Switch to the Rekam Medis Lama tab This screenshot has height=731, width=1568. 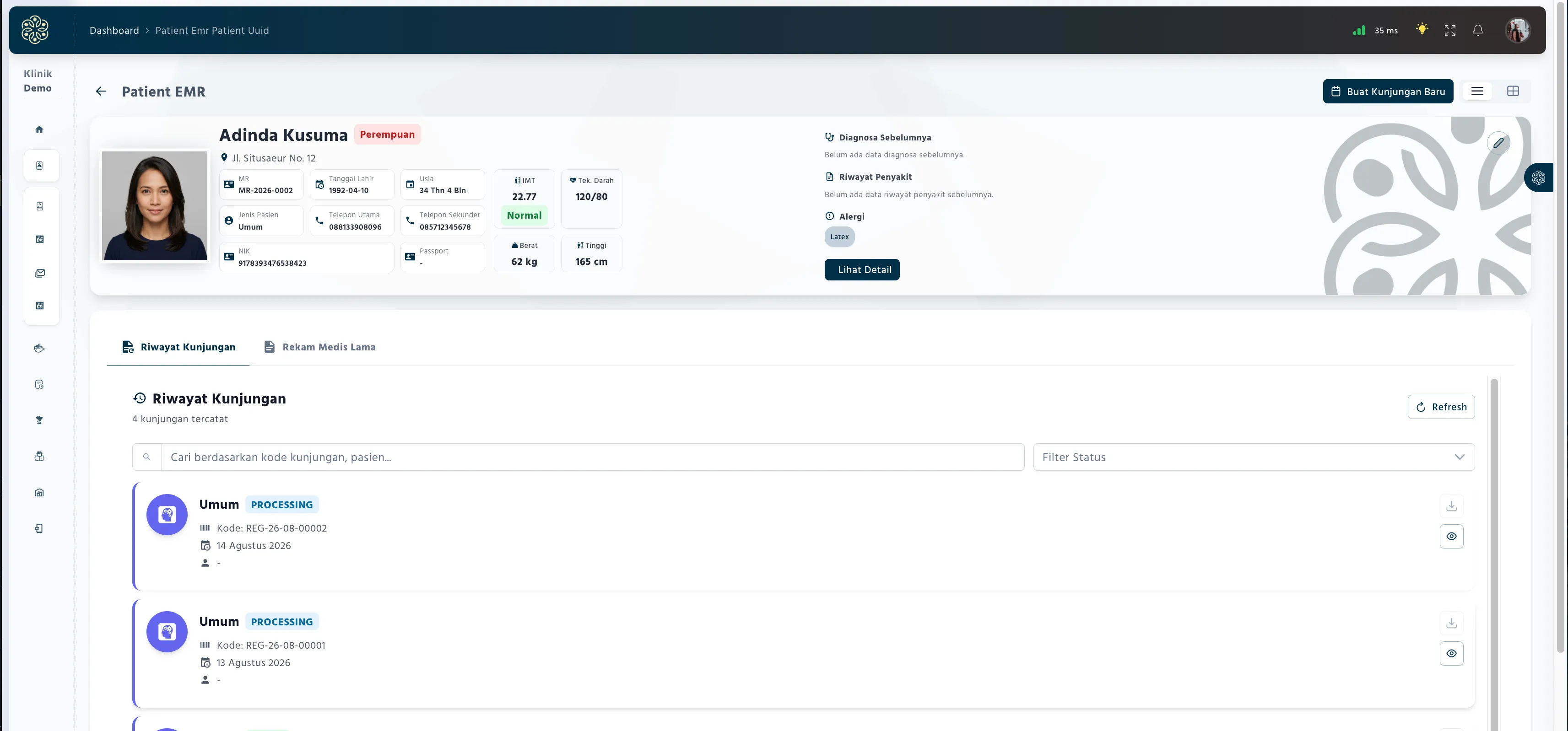coord(320,347)
